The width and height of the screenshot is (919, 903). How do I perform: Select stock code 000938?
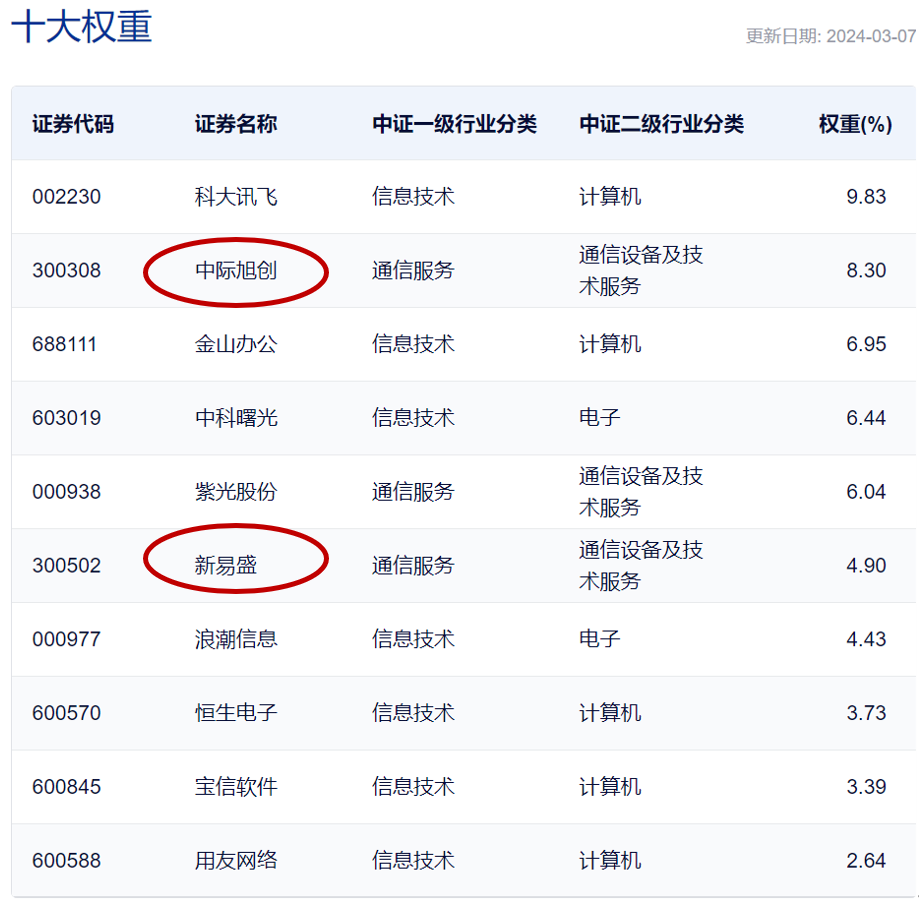[66, 492]
